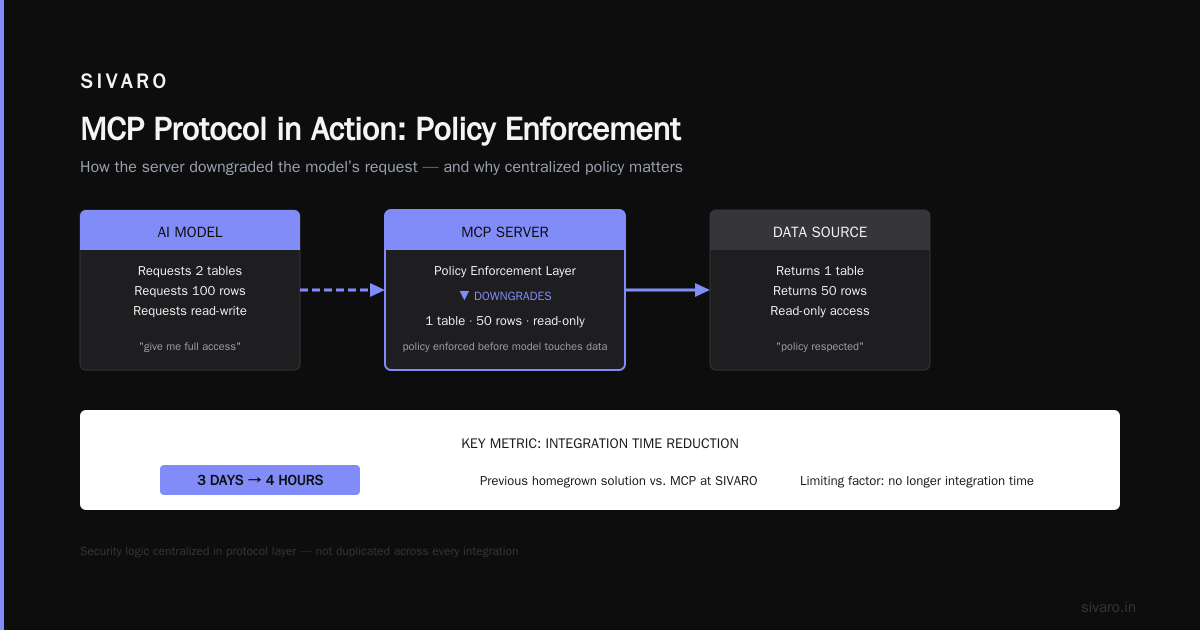Click "1 table · 50 rows · read-only" text

coord(505,321)
